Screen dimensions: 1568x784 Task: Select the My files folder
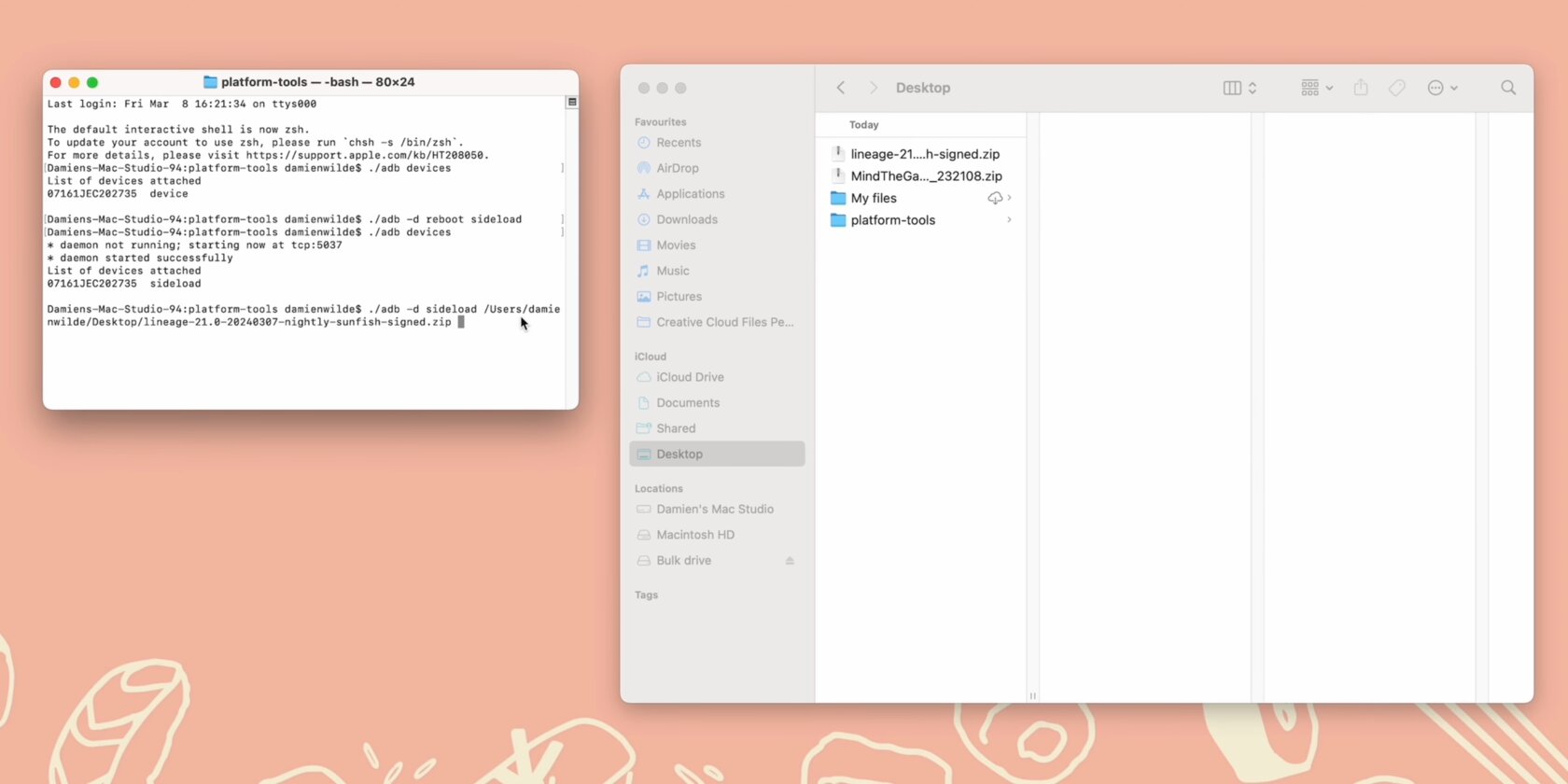[920, 198]
